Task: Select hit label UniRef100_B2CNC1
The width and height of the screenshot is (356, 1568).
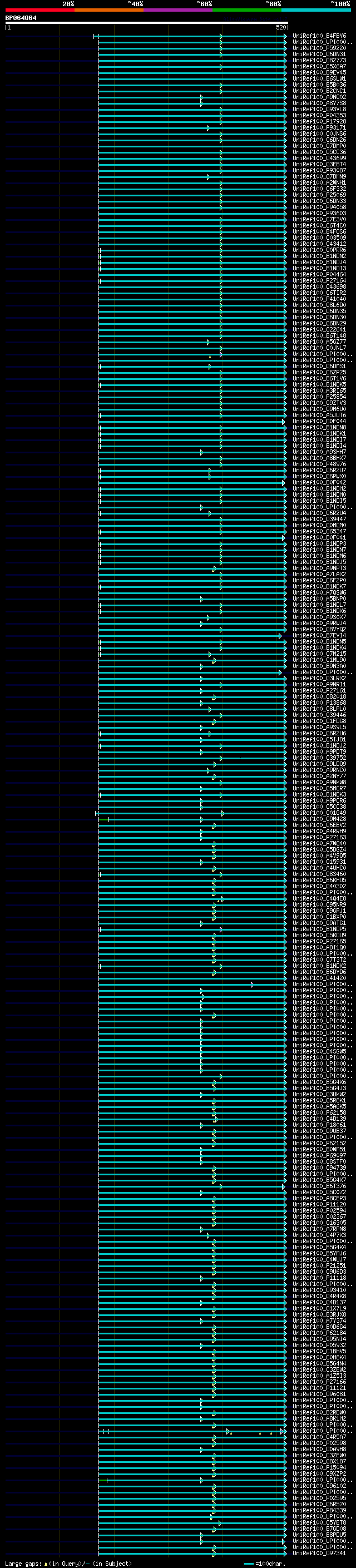Action: click(x=319, y=91)
